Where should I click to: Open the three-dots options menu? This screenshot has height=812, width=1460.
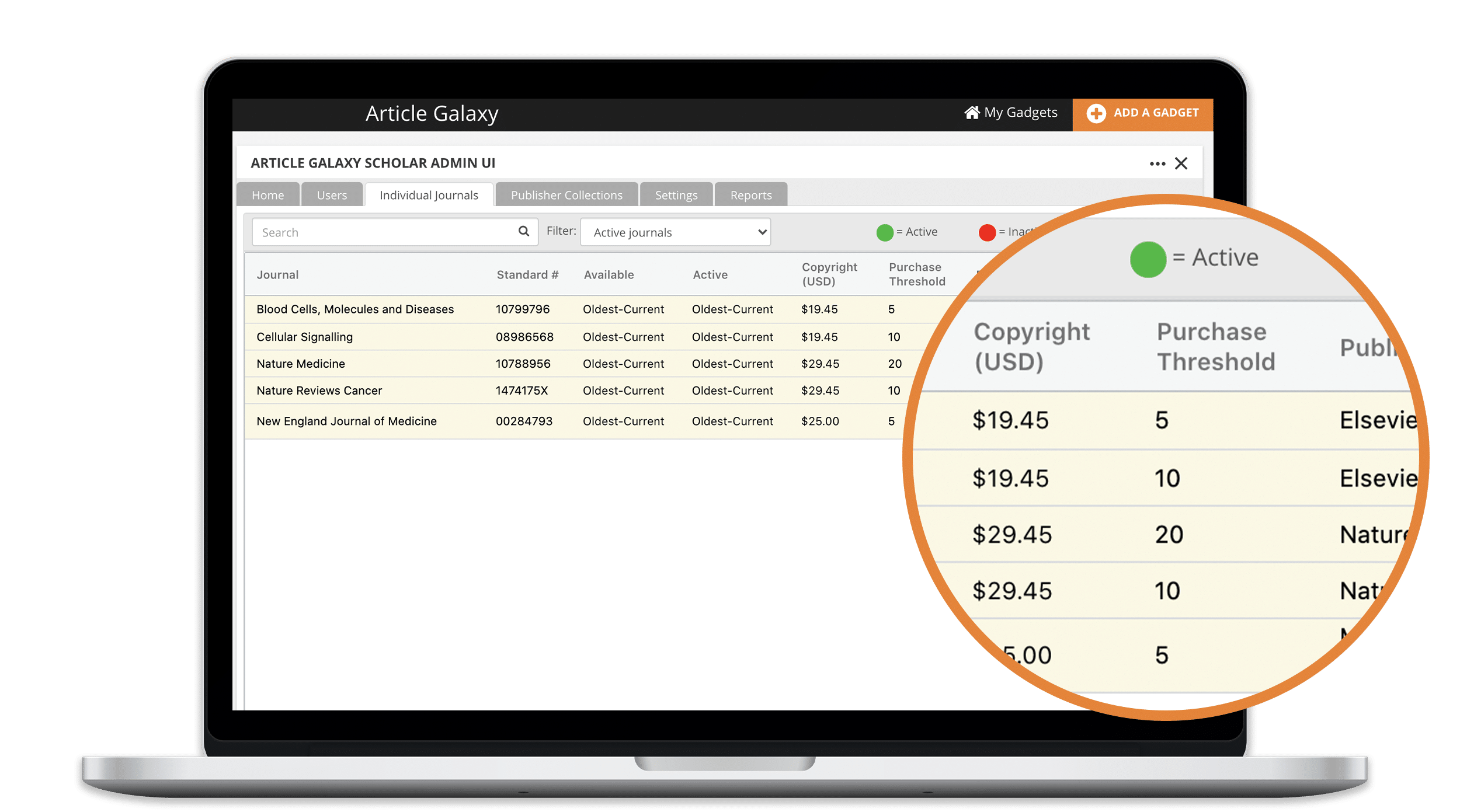(1157, 164)
